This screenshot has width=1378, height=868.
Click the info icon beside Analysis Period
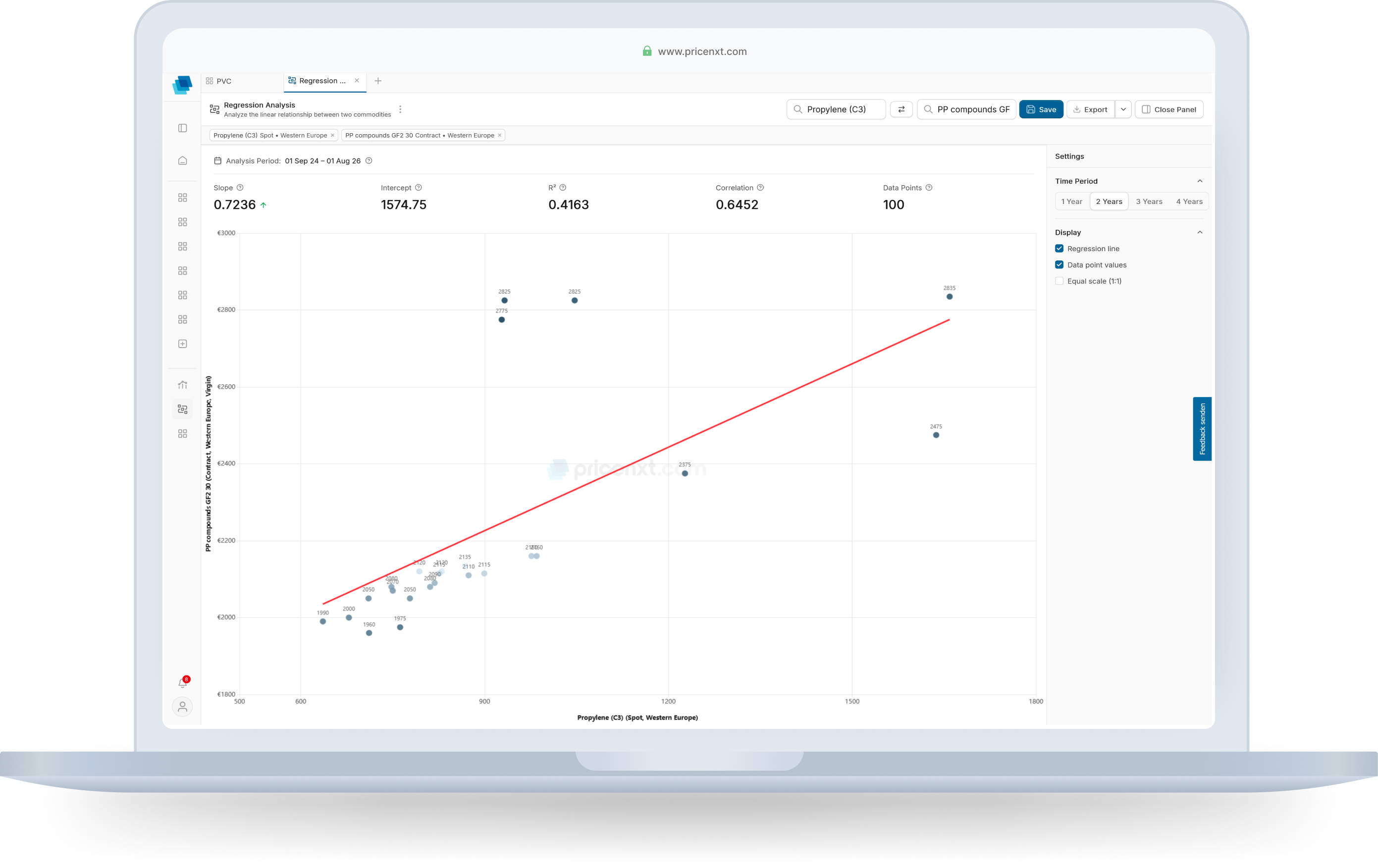pyautogui.click(x=369, y=161)
